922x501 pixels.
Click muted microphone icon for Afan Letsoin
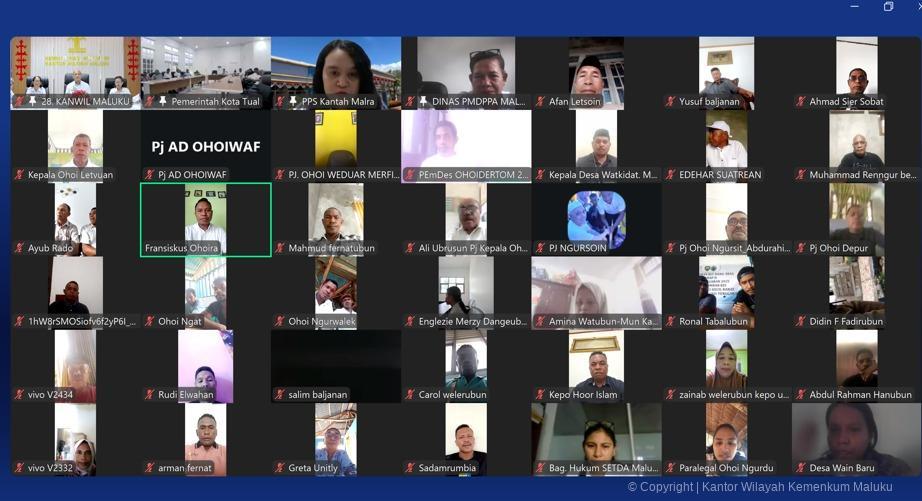click(x=540, y=102)
